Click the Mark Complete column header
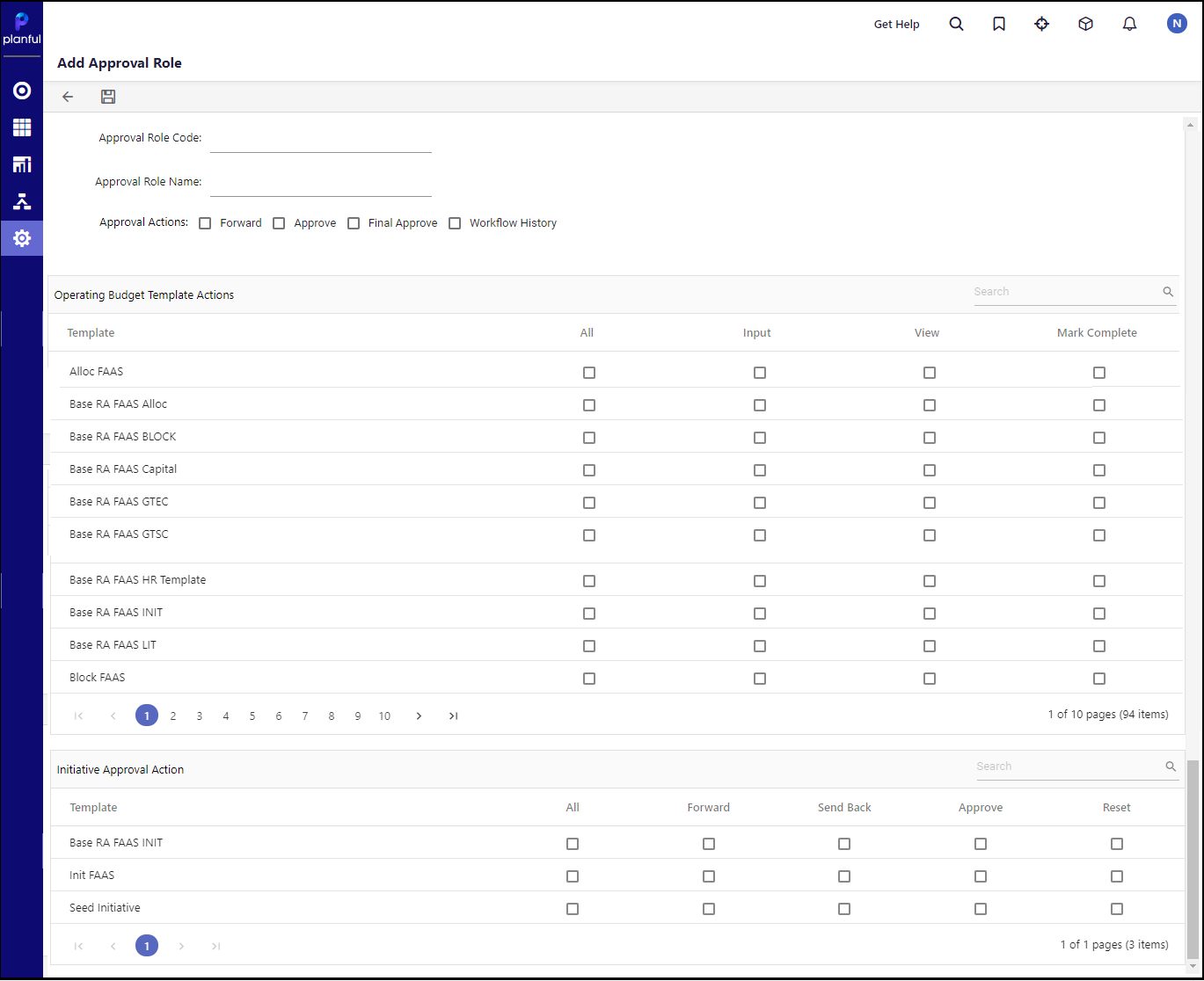Image resolution: width=1204 pixels, height=981 pixels. click(1097, 333)
